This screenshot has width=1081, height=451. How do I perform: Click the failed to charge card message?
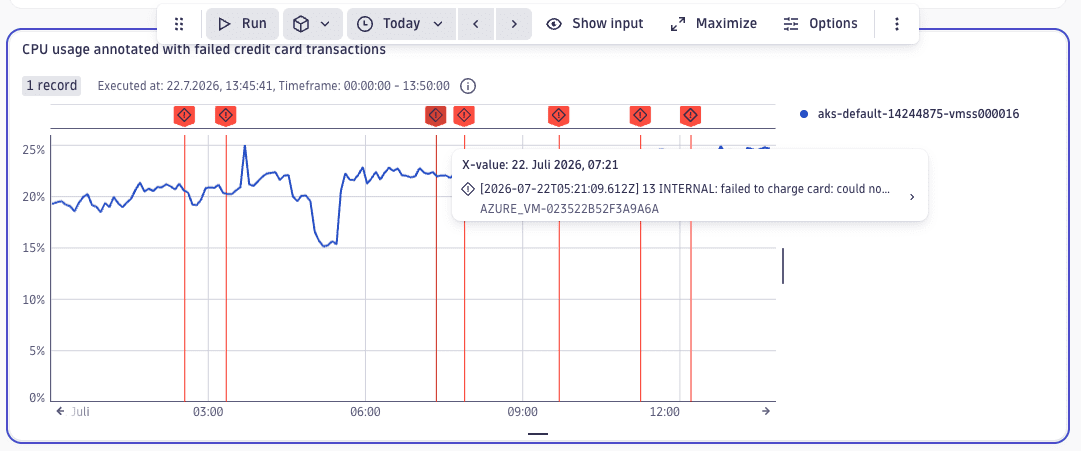tap(686, 188)
